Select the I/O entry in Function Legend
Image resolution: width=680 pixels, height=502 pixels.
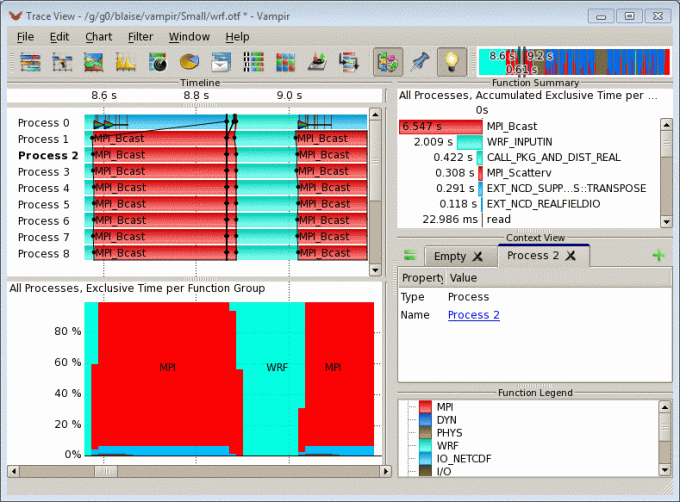[x=444, y=471]
